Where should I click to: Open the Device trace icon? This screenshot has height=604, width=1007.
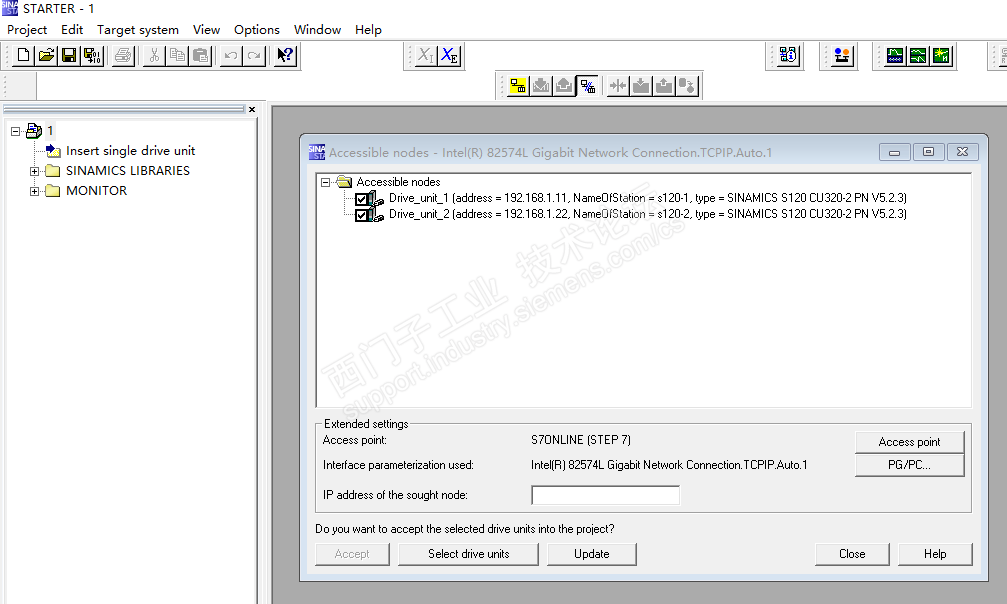coord(895,55)
